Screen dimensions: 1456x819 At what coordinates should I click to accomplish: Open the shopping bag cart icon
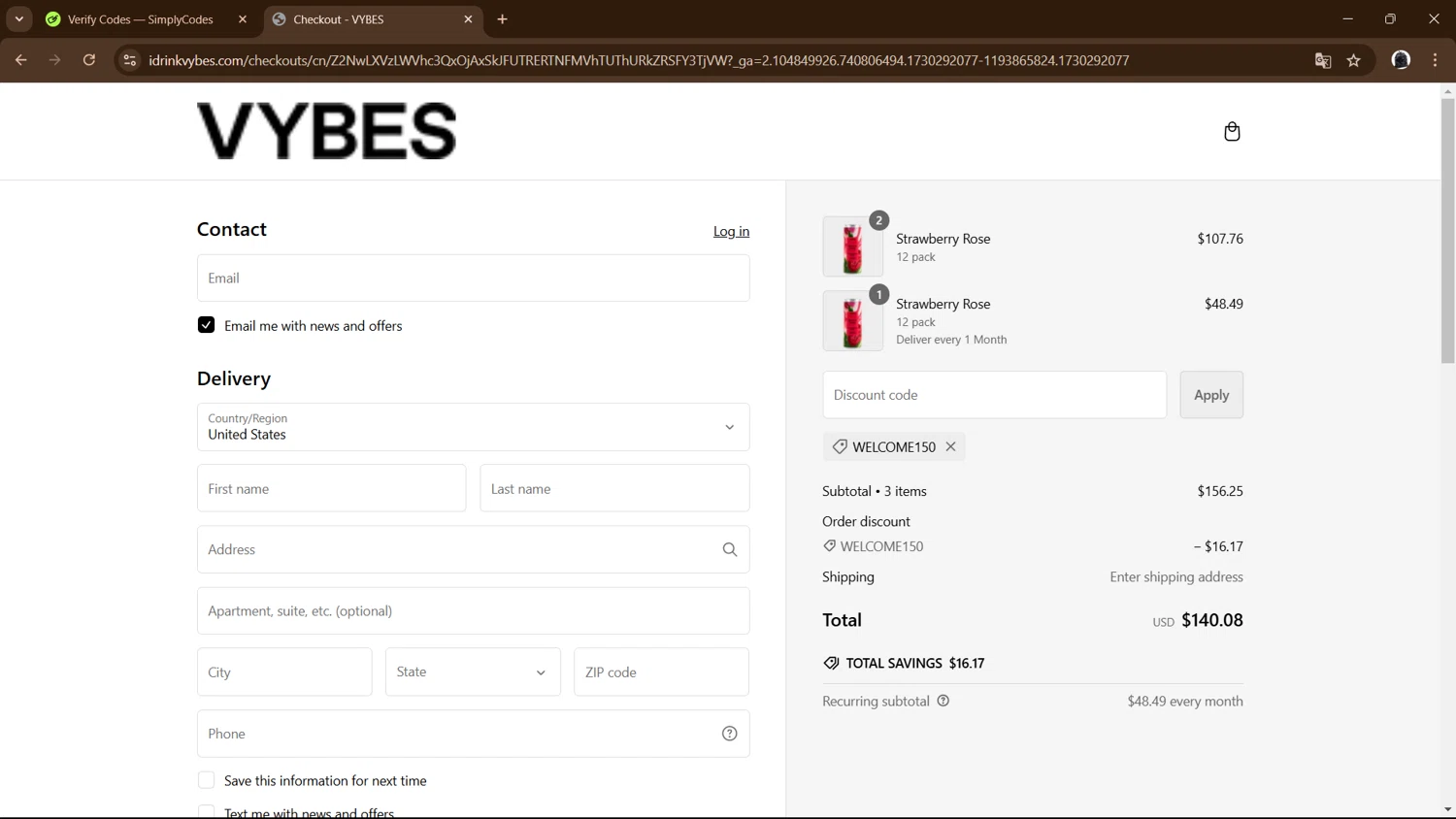(1232, 131)
